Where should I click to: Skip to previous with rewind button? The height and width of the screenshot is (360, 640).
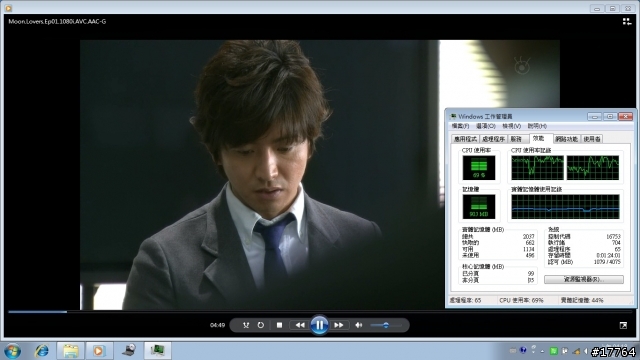300,325
